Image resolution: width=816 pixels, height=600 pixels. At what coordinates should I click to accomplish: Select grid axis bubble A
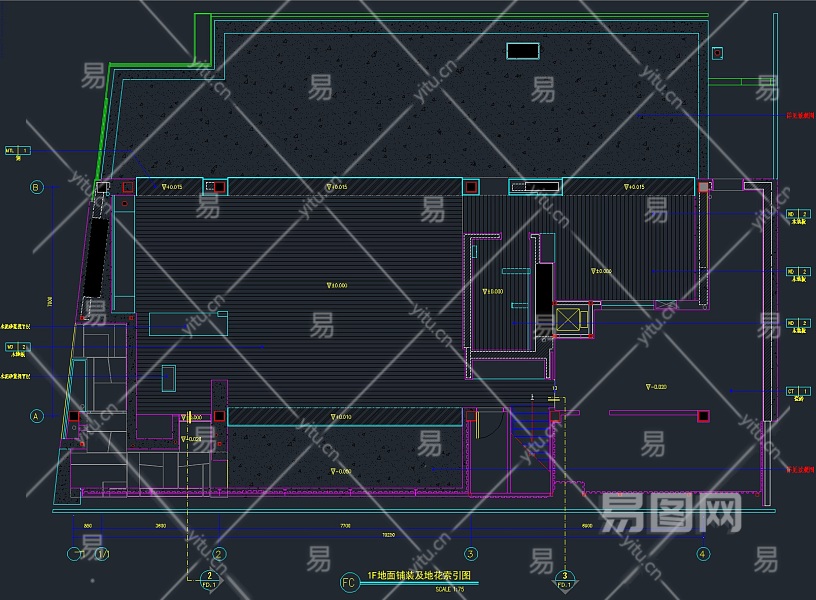(36, 416)
